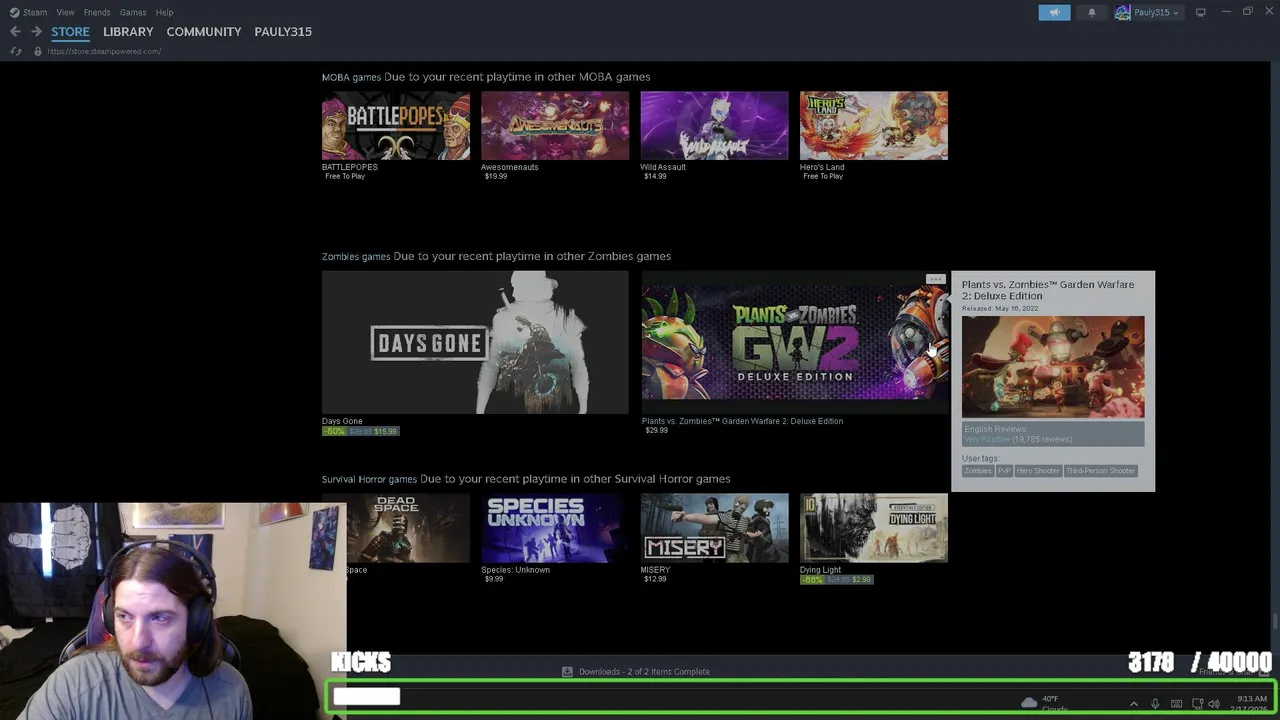Click the lock icon beside URL
The width and height of the screenshot is (1280, 720).
[x=38, y=51]
